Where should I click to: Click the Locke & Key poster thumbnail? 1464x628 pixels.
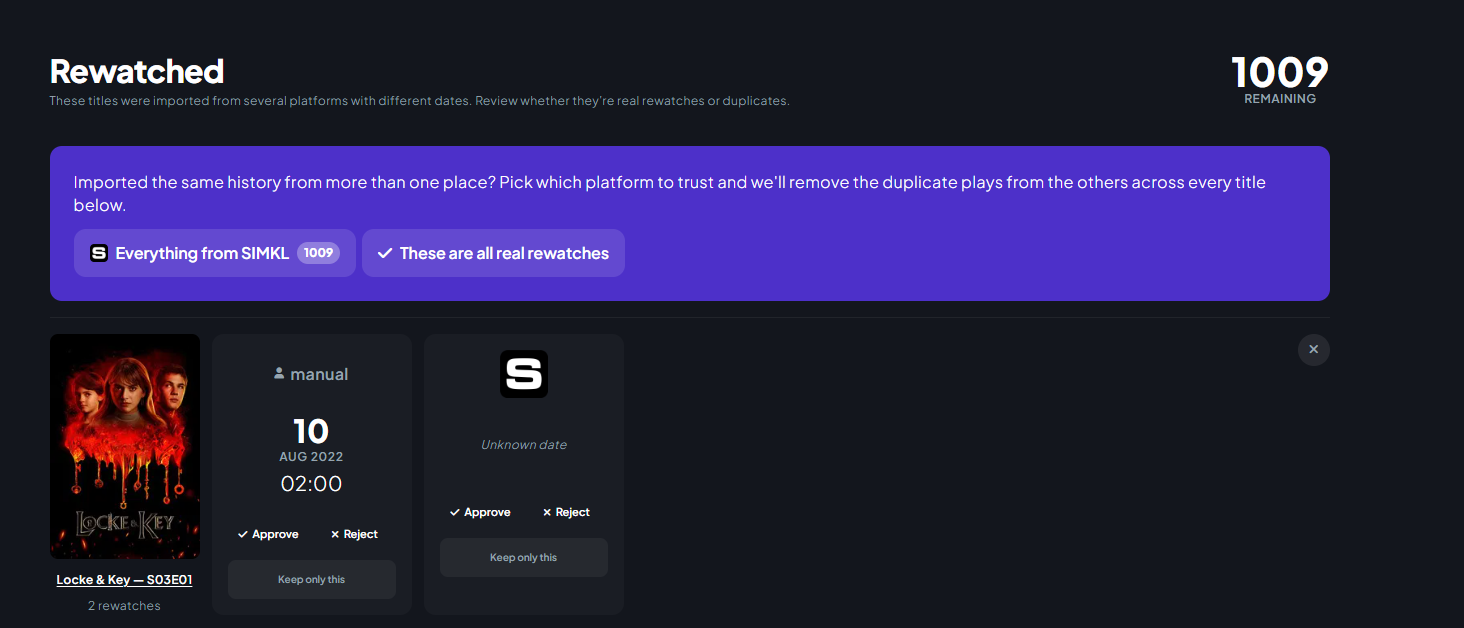coord(125,446)
